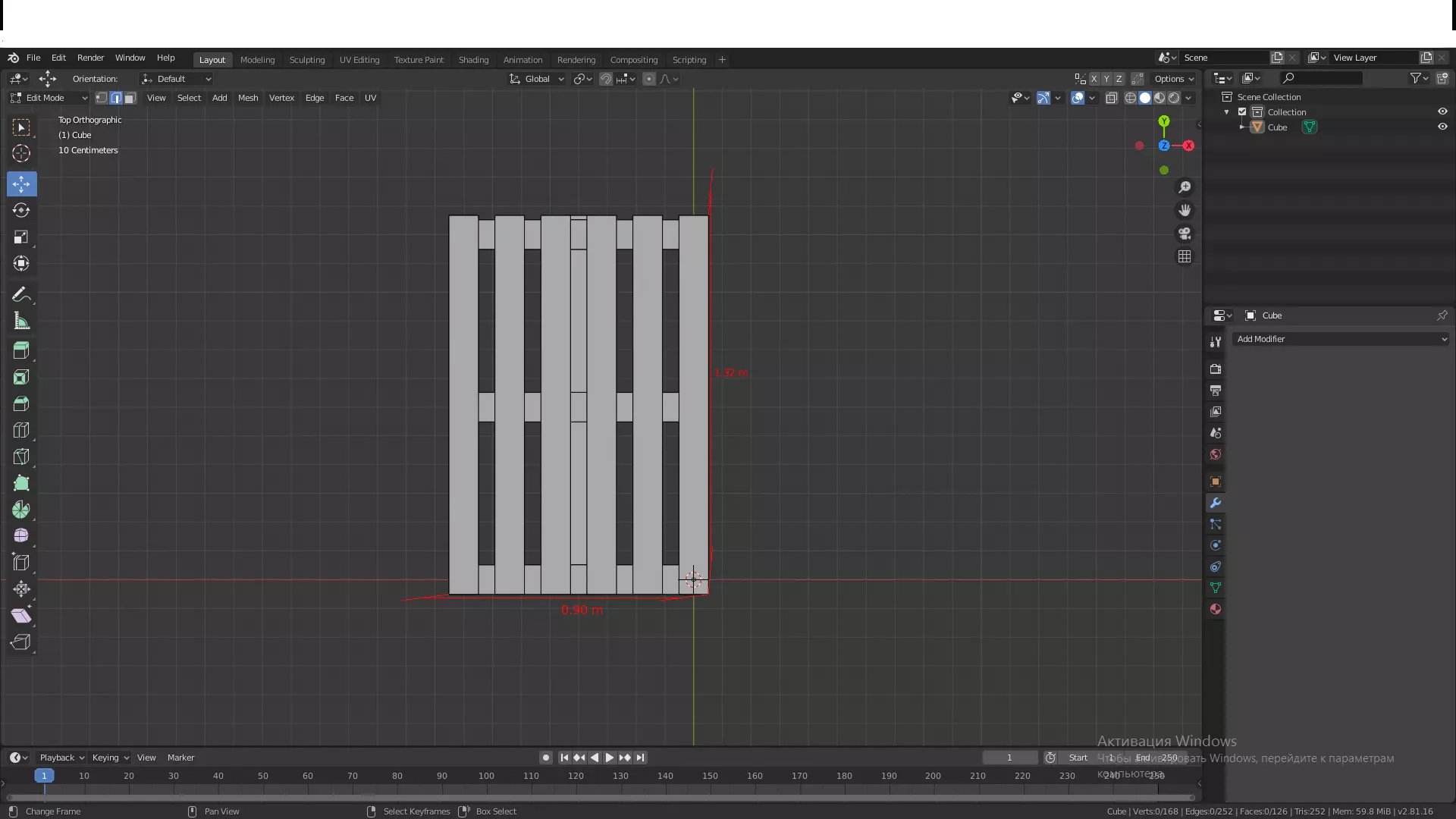Image resolution: width=1456 pixels, height=819 pixels.
Task: Enable vertex select mode
Action: 102,98
